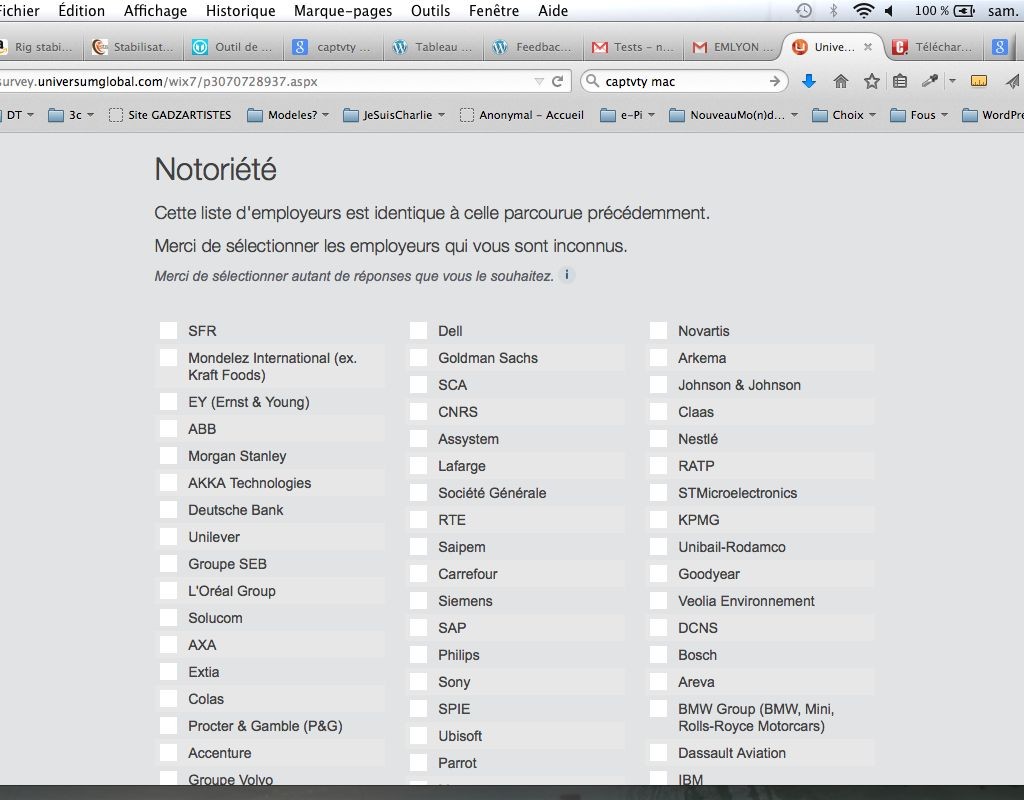1024x800 pixels.
Task: Open the Édition menu
Action: (82, 10)
